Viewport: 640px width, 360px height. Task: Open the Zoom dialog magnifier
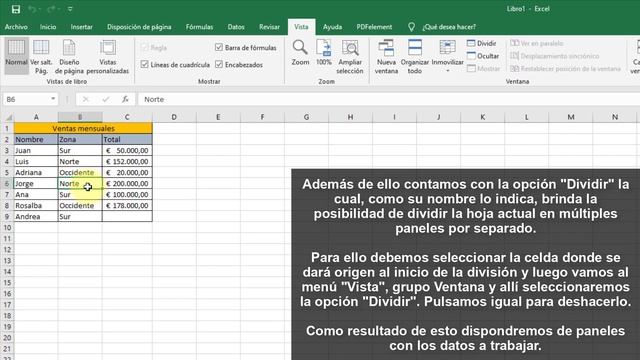(x=300, y=52)
